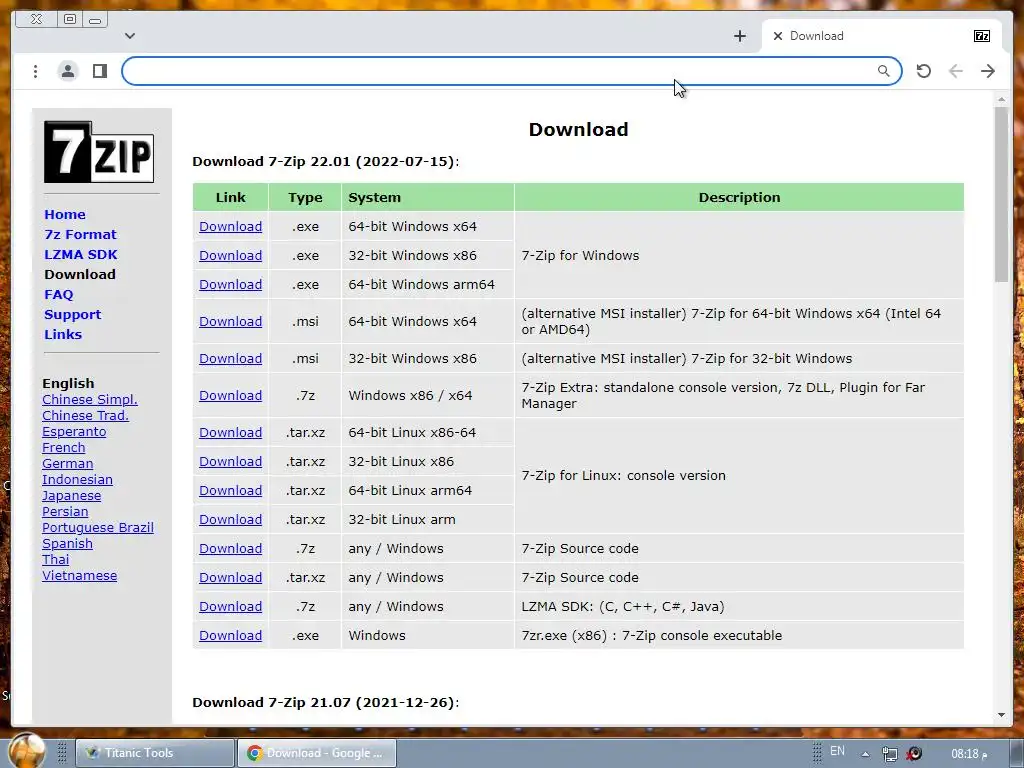Screen dimensions: 1024x768
Task: Switch language to Indonesian
Action: [77, 479]
